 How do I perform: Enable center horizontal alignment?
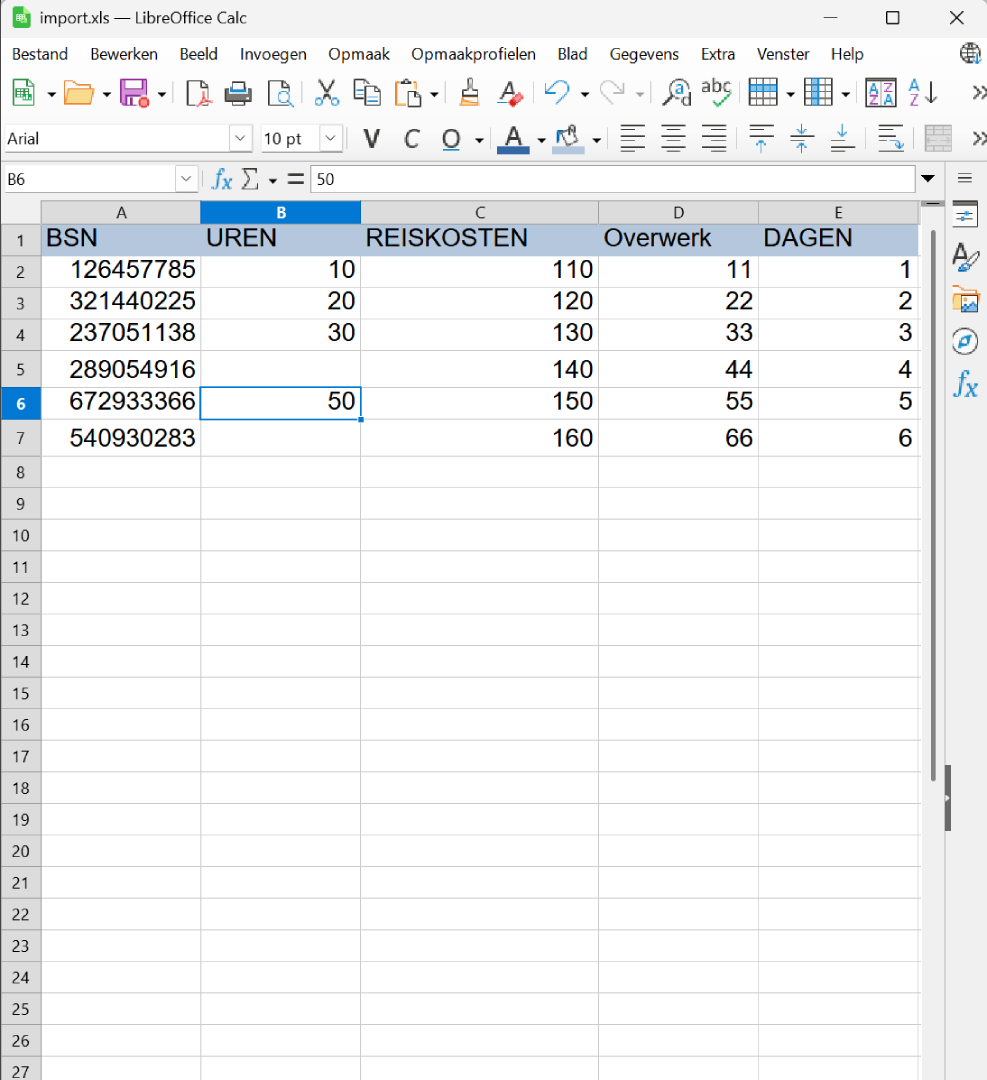click(673, 139)
